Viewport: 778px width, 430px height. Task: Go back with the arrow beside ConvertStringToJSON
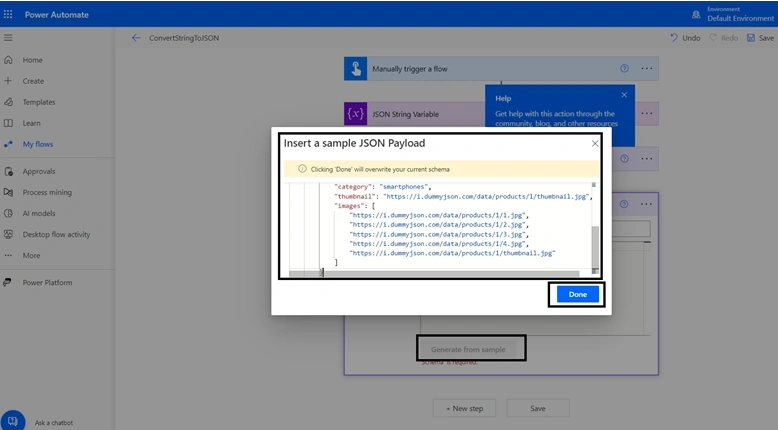coord(136,38)
